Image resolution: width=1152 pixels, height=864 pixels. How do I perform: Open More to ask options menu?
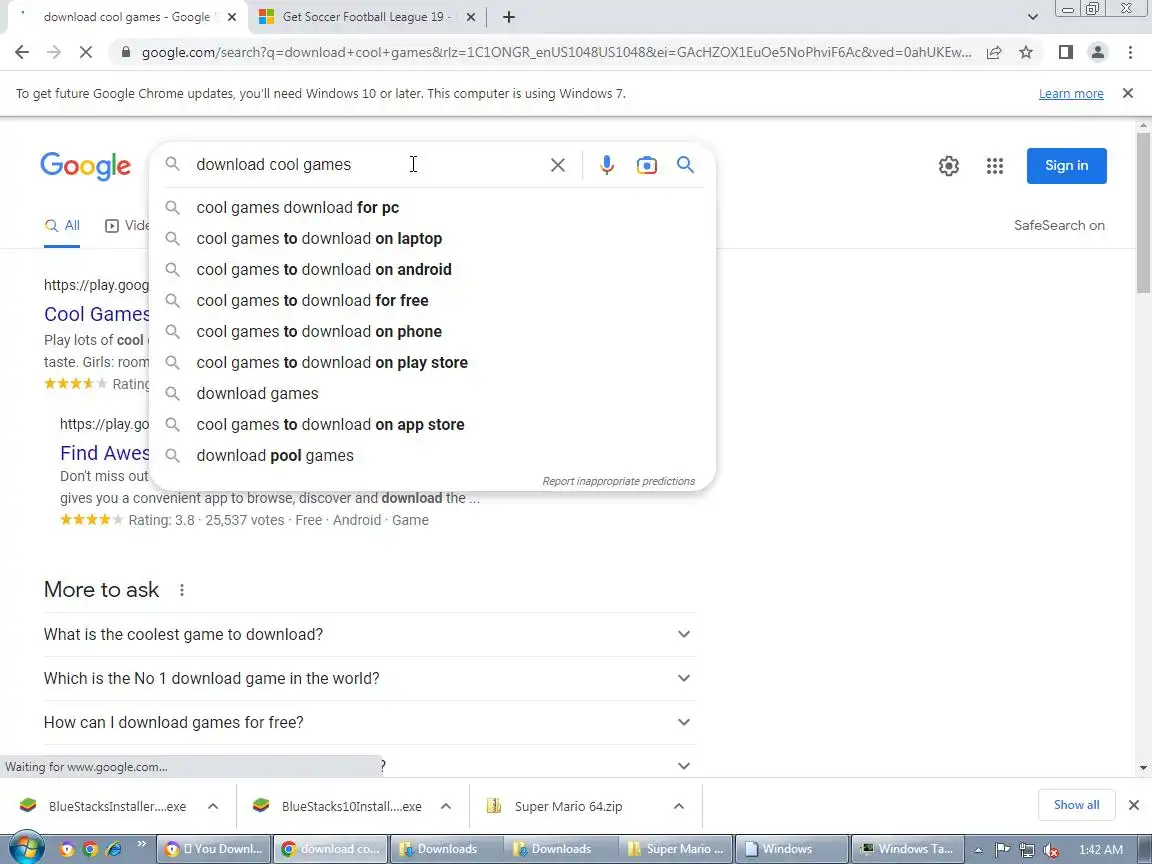(x=181, y=590)
